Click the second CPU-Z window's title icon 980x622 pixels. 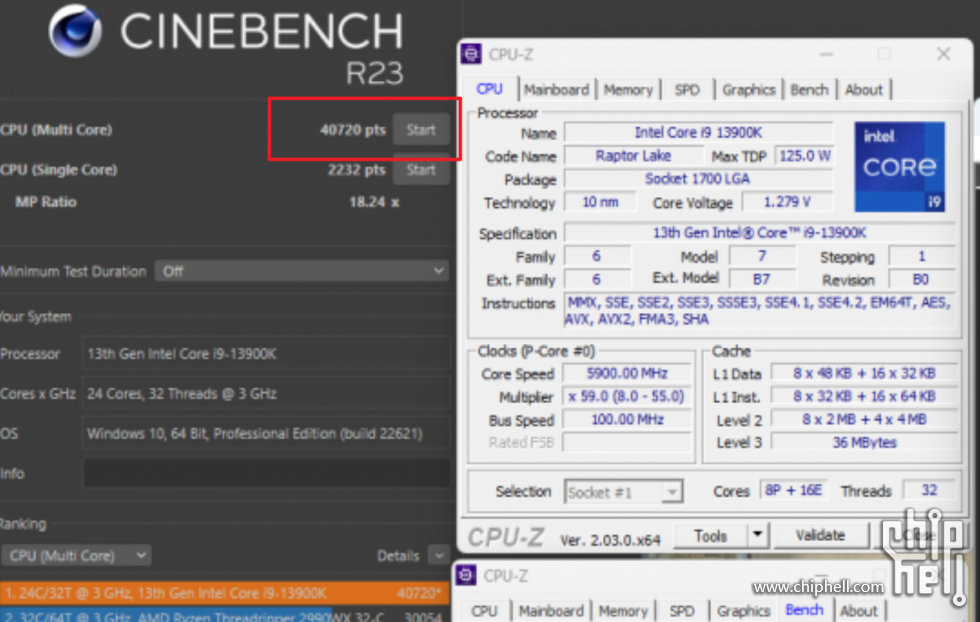click(466, 574)
